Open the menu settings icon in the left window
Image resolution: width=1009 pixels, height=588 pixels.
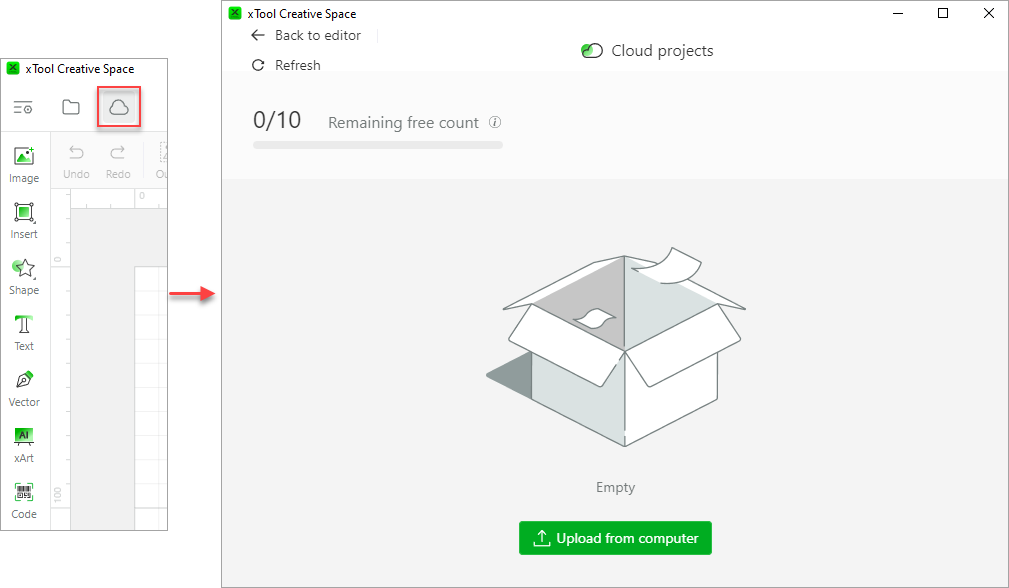click(x=23, y=107)
